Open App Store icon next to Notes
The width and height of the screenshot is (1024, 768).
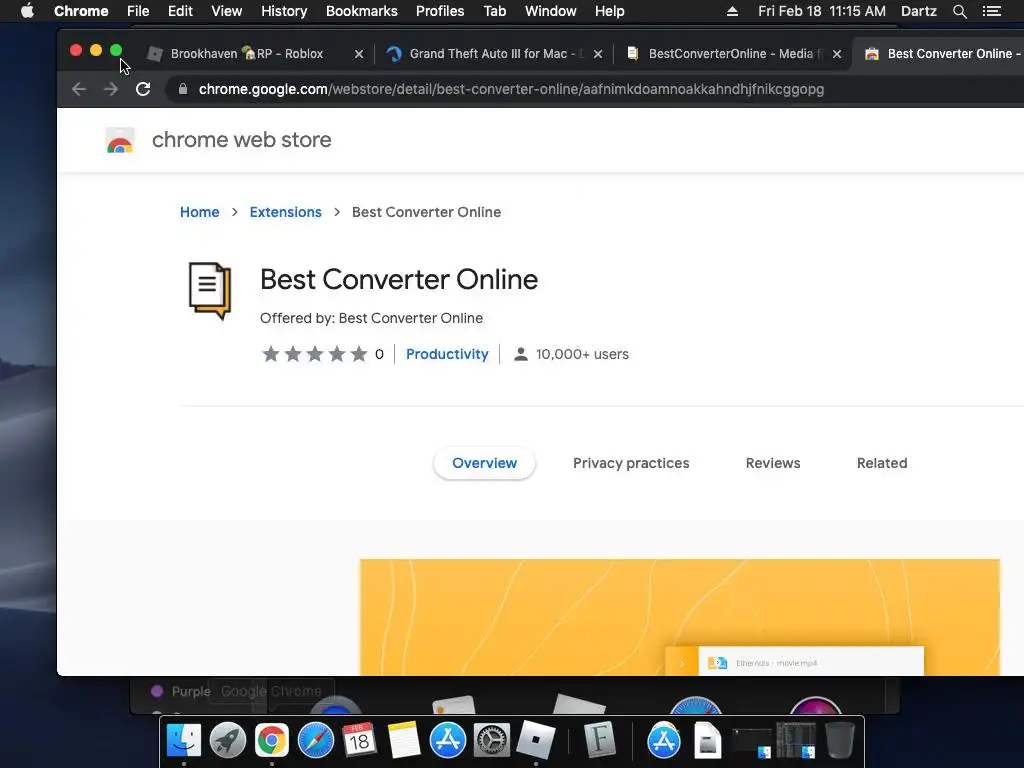(x=448, y=741)
